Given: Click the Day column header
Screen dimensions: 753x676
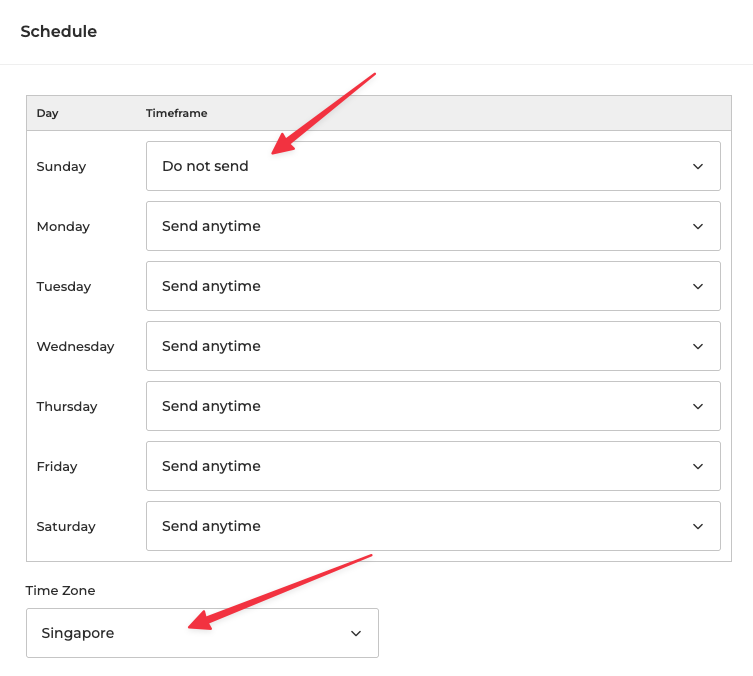Looking at the screenshot, I should coord(48,113).
